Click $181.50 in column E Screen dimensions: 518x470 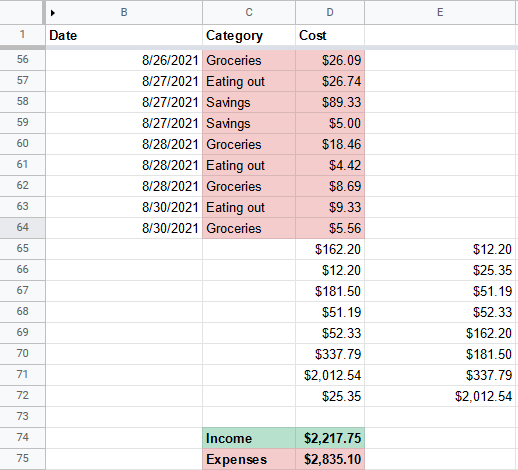(x=440, y=354)
